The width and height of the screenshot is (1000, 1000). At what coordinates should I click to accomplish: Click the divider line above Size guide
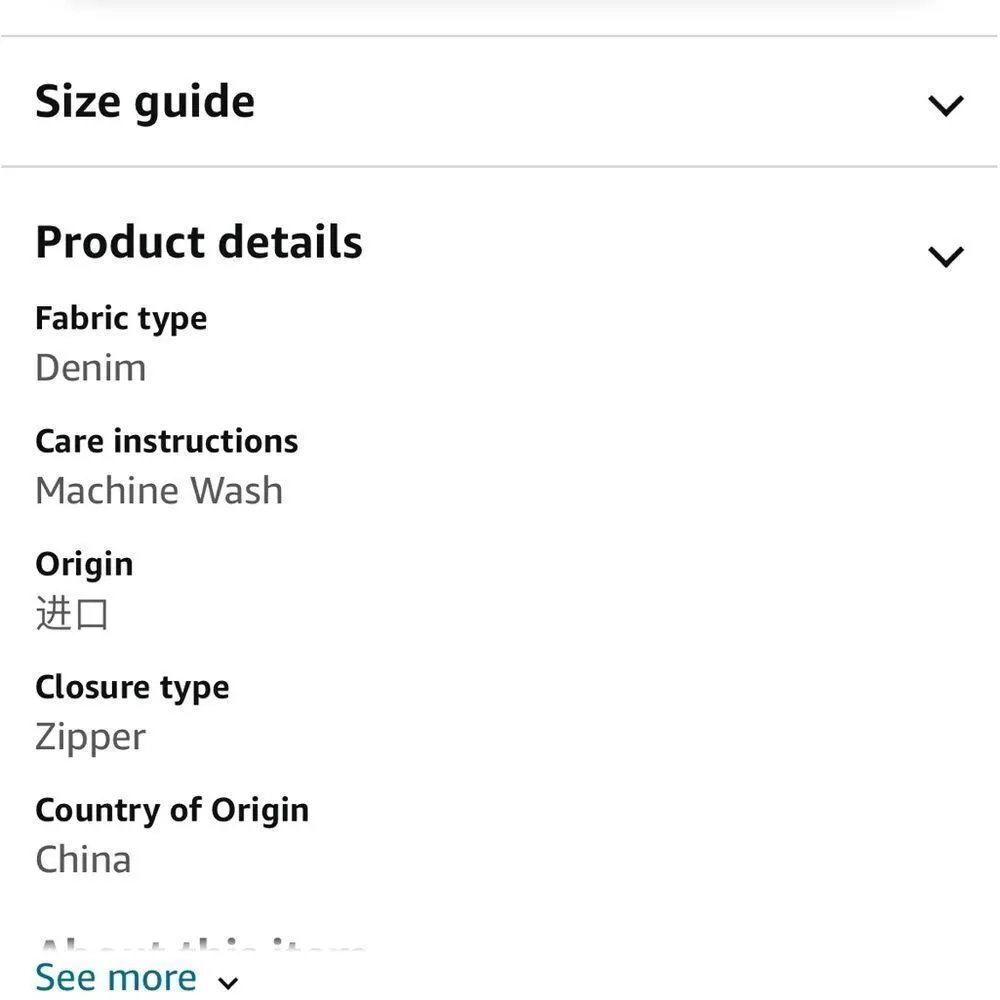[x=500, y=37]
